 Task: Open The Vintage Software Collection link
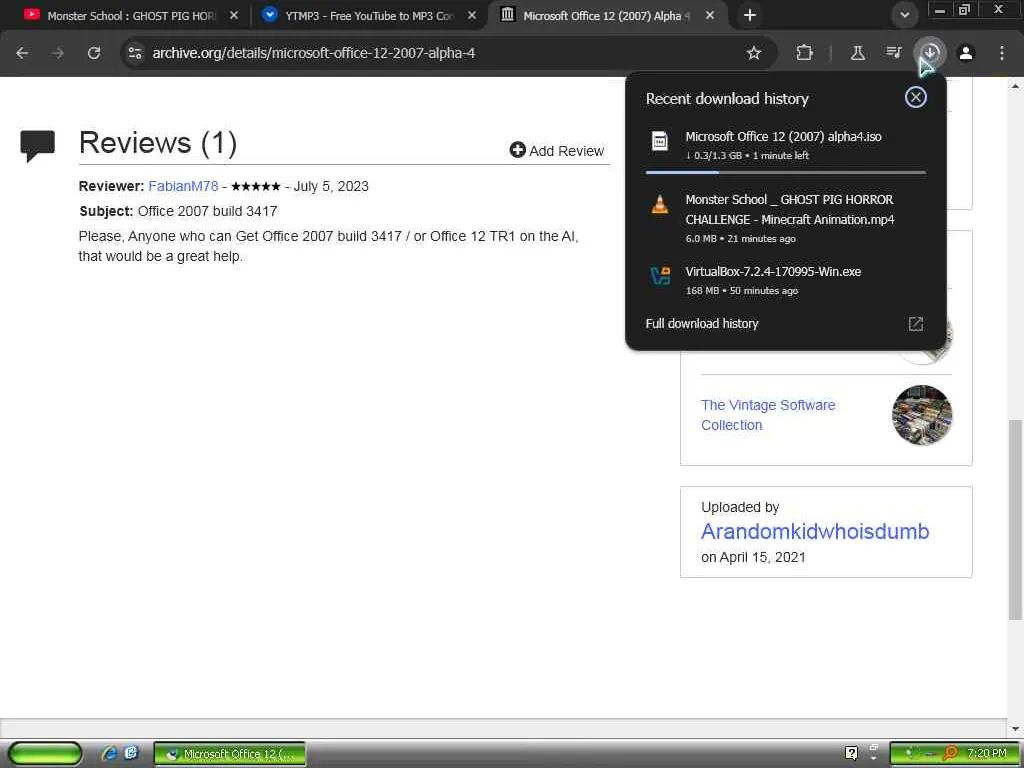(768, 415)
